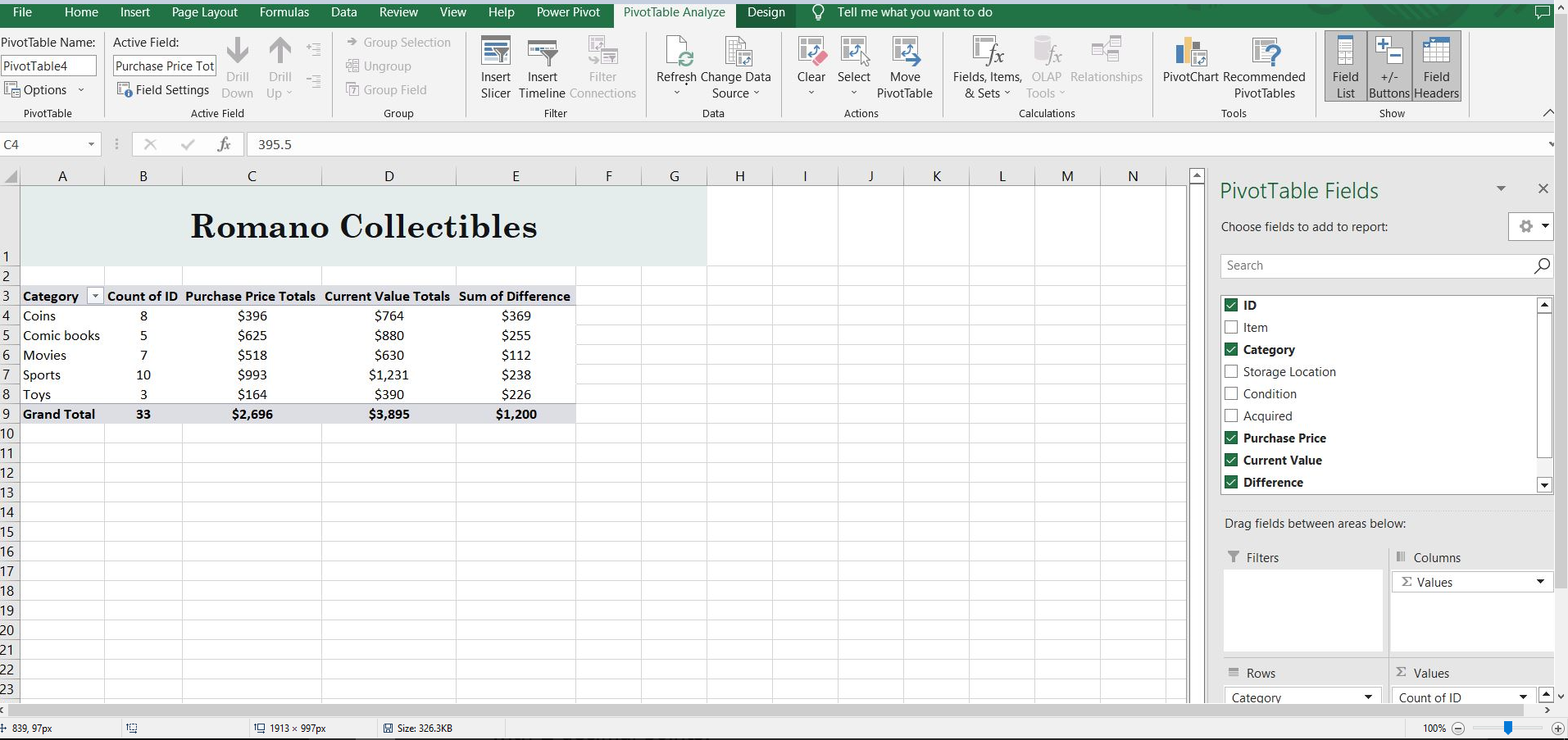Uncheck the Purchase Price field checkbox
Viewport: 1568px width, 740px height.
click(x=1231, y=438)
